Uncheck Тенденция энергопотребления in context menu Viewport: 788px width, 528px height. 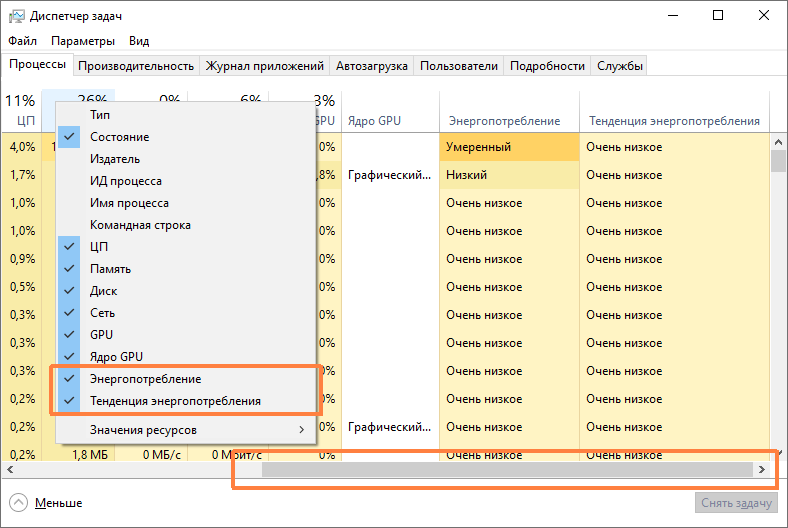tap(175, 401)
